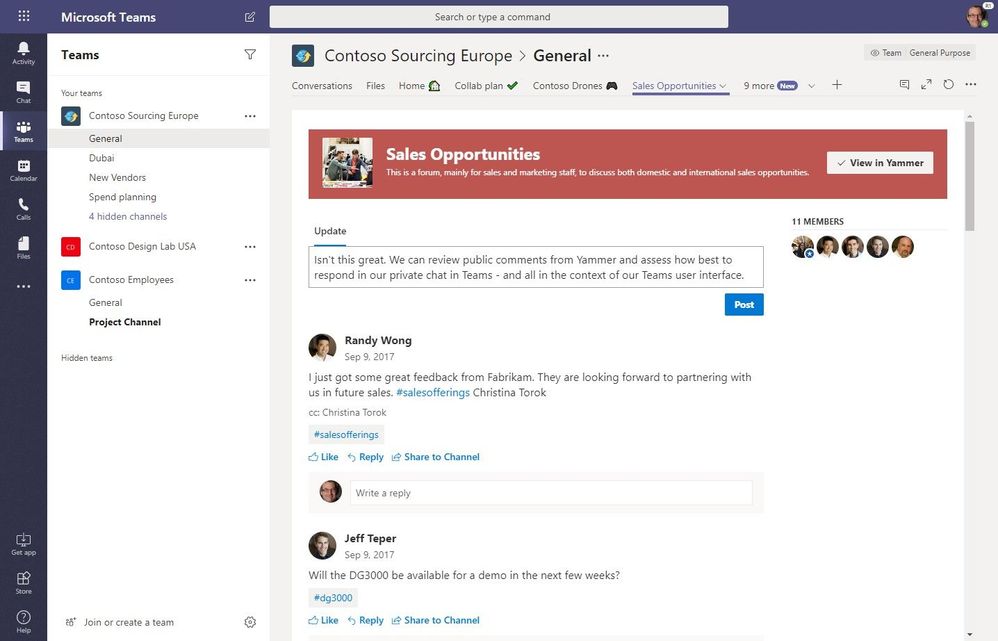Expand the tab to full view

click(x=927, y=84)
